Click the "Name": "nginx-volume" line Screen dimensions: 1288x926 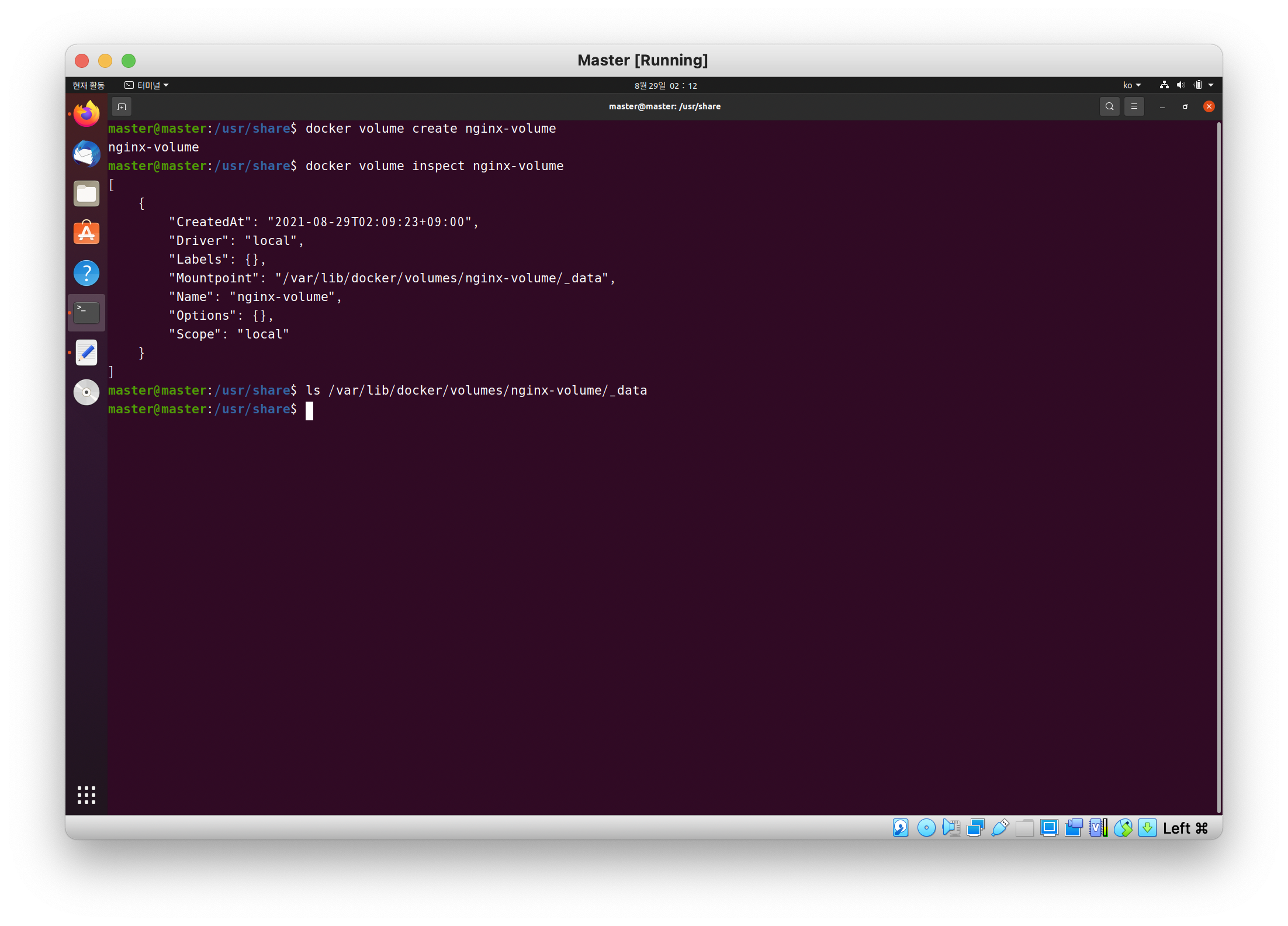pos(255,297)
